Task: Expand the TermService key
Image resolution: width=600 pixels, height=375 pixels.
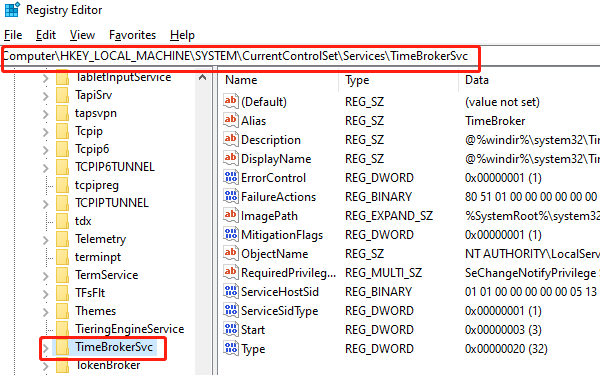Action: pyautogui.click(x=46, y=276)
